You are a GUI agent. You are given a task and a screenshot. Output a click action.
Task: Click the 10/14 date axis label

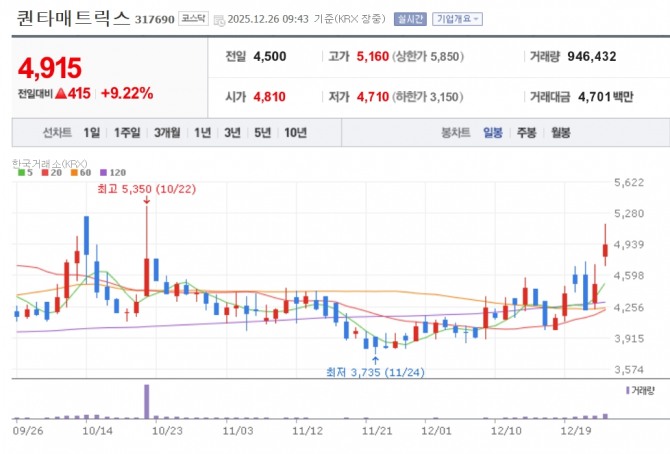click(97, 431)
